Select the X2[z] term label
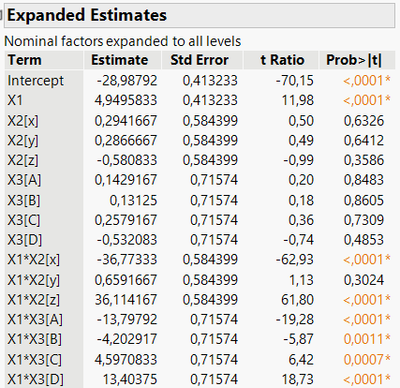 23,160
